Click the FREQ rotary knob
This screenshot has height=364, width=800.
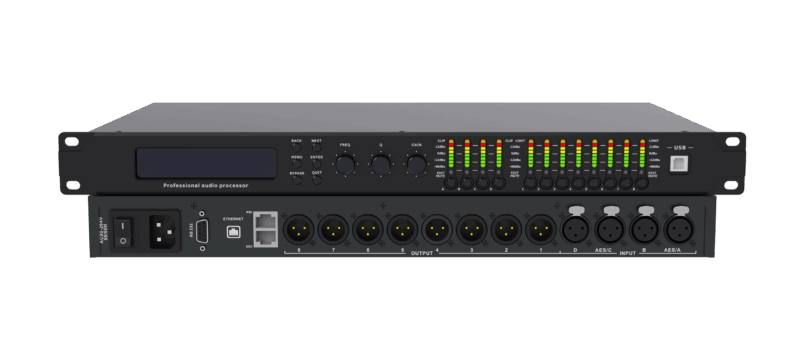[x=345, y=164]
